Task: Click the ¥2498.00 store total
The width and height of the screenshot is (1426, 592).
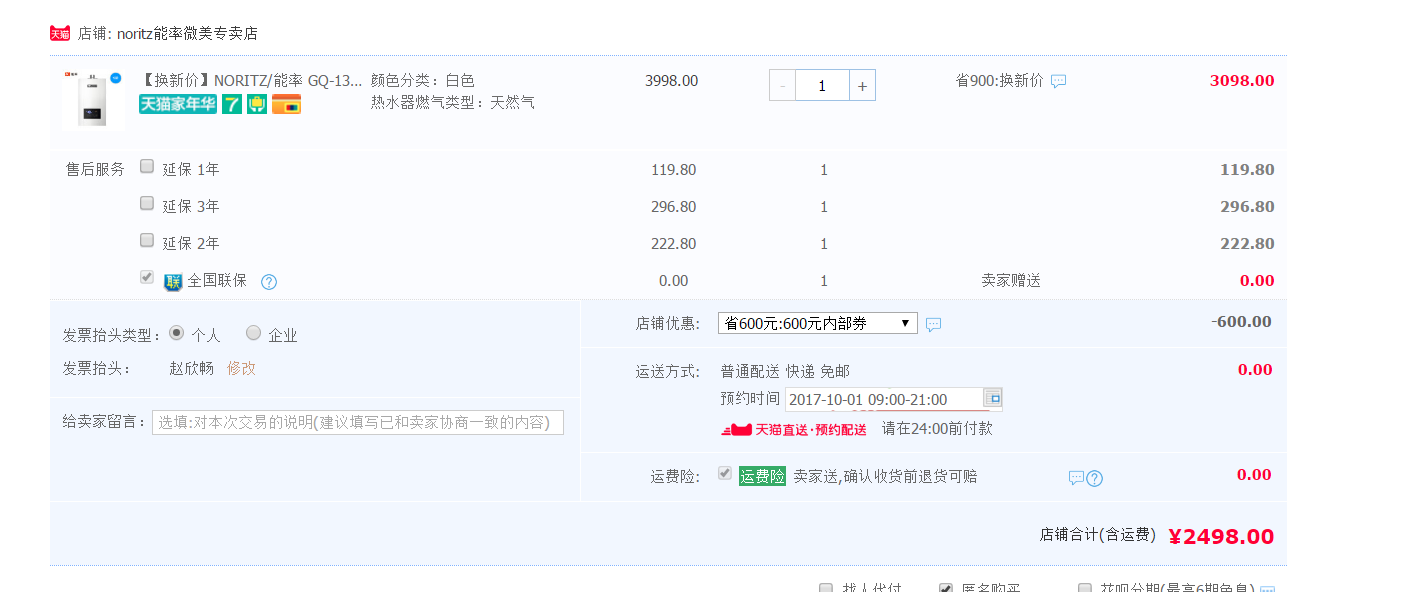Action: click(1221, 537)
